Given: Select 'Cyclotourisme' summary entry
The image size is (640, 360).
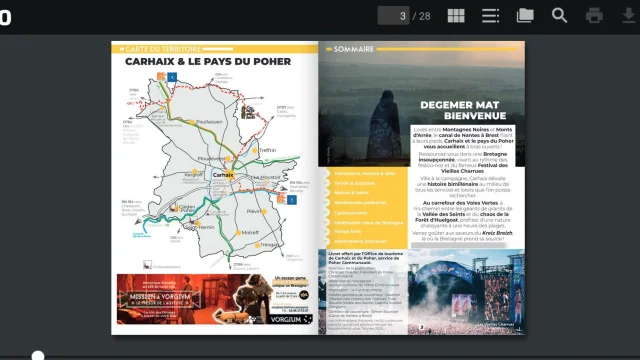Looking at the screenshot, I should point(351,213).
